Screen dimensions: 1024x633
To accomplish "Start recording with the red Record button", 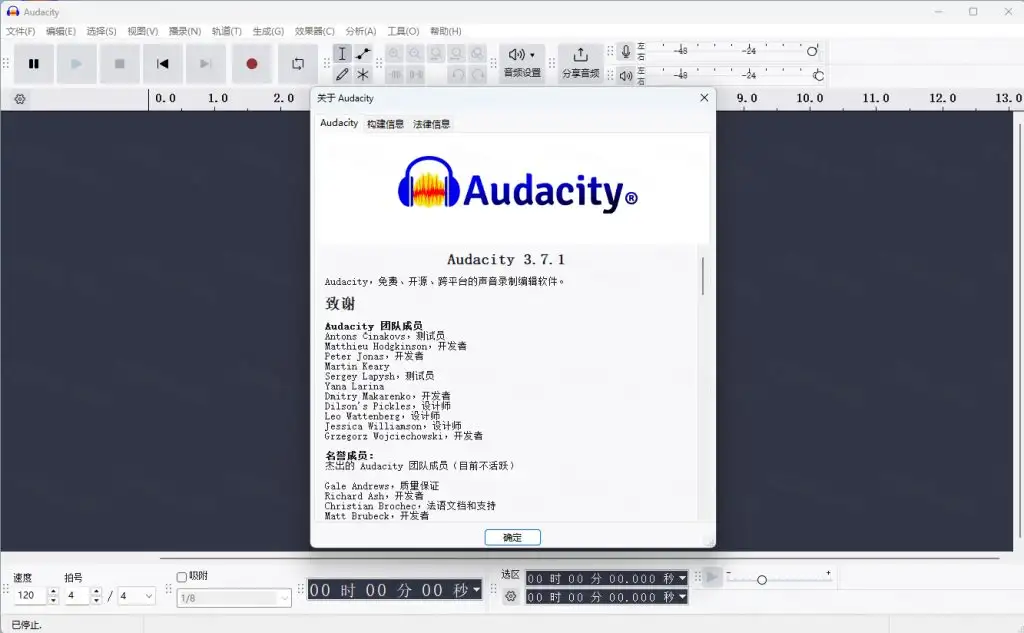I will click(x=251, y=64).
